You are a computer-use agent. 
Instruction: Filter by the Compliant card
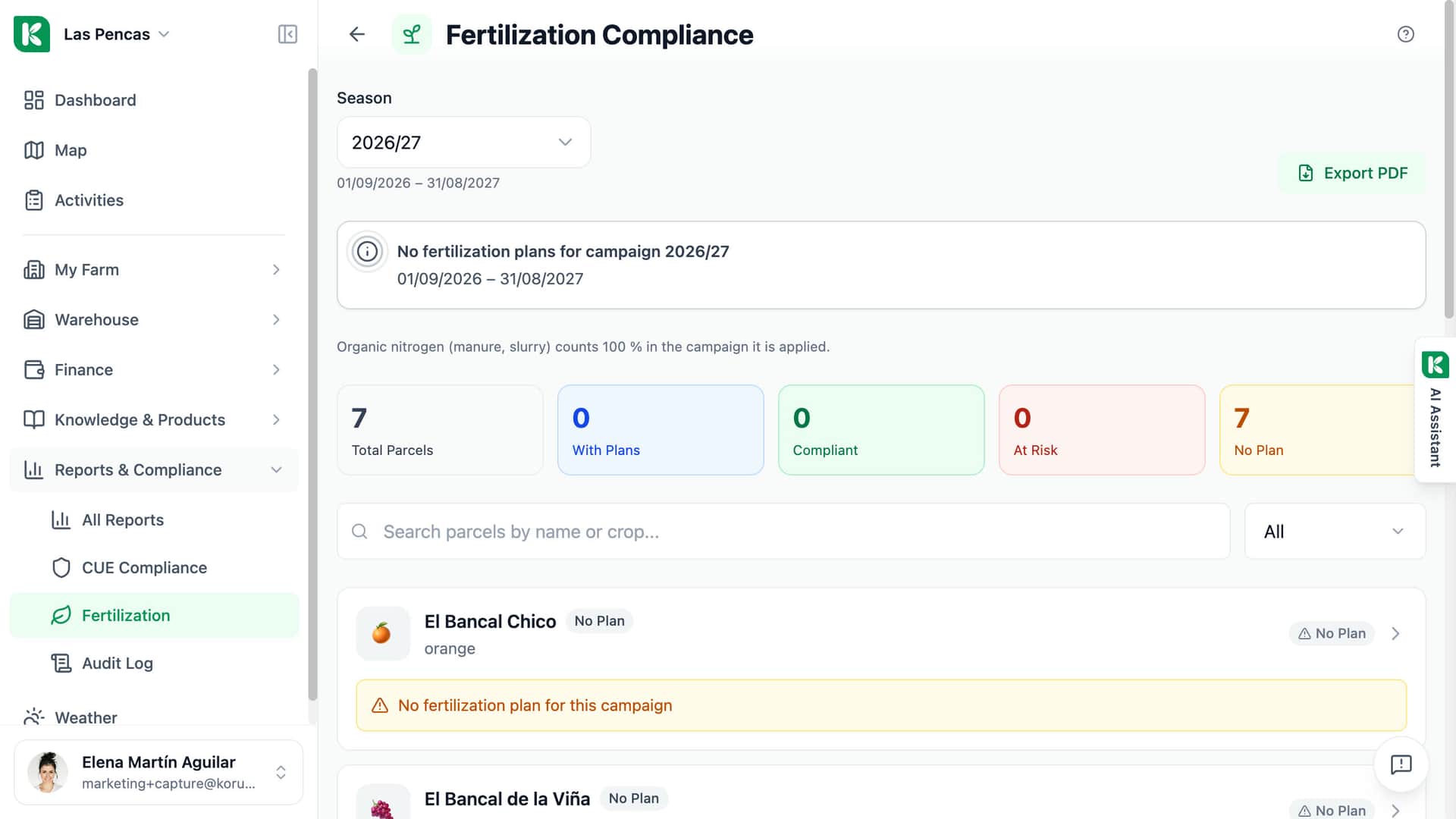[881, 430]
